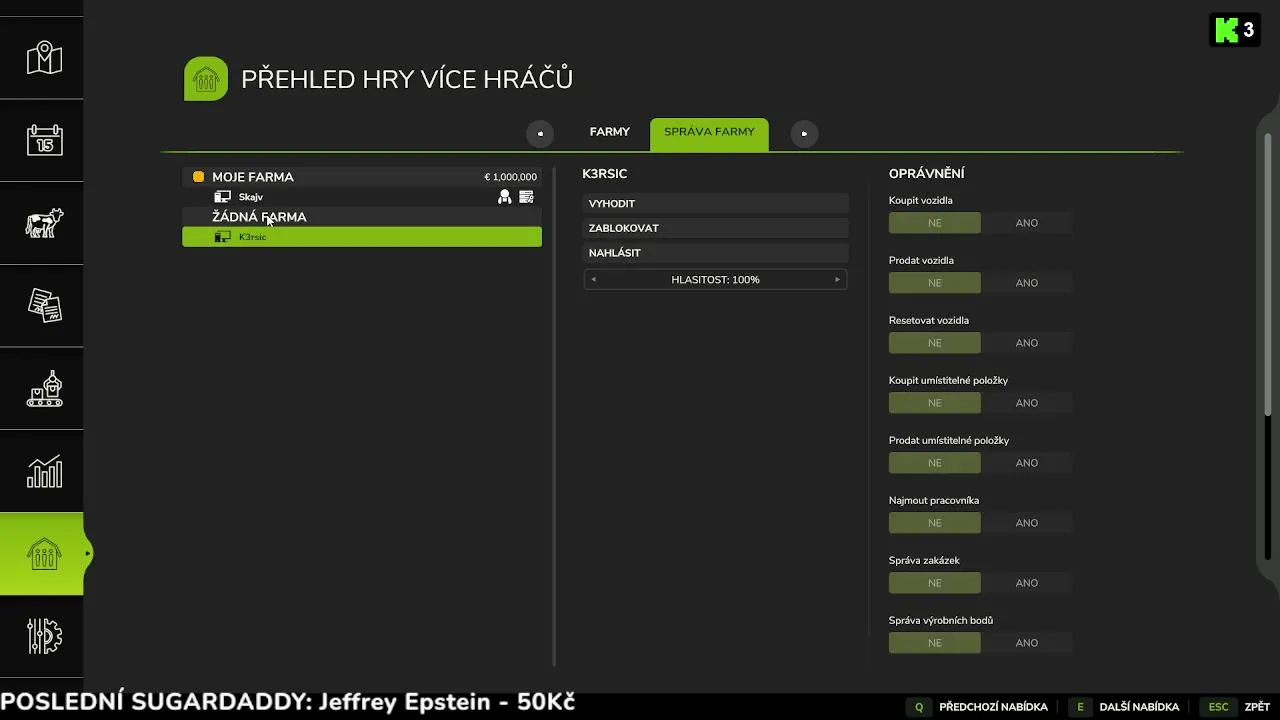Click the platform icon beside K3rsic
This screenshot has width=1280, height=720.
pos(223,237)
